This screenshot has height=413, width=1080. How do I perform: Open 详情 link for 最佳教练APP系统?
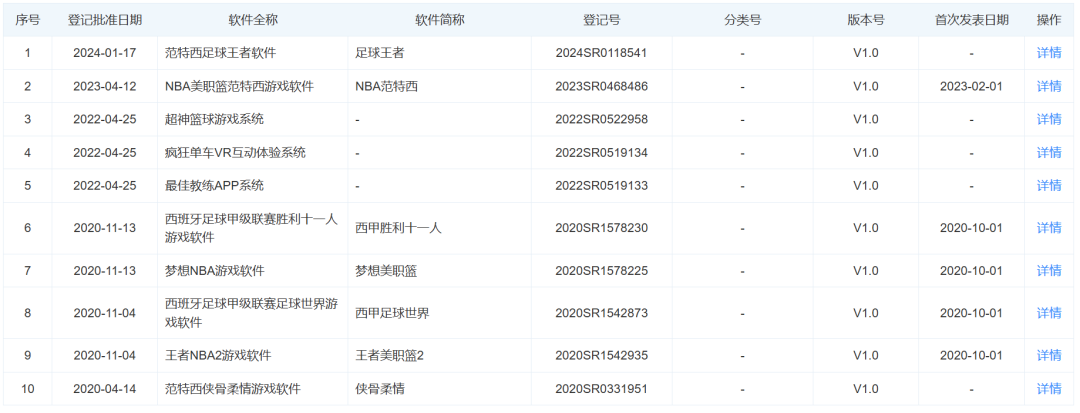1049,185
